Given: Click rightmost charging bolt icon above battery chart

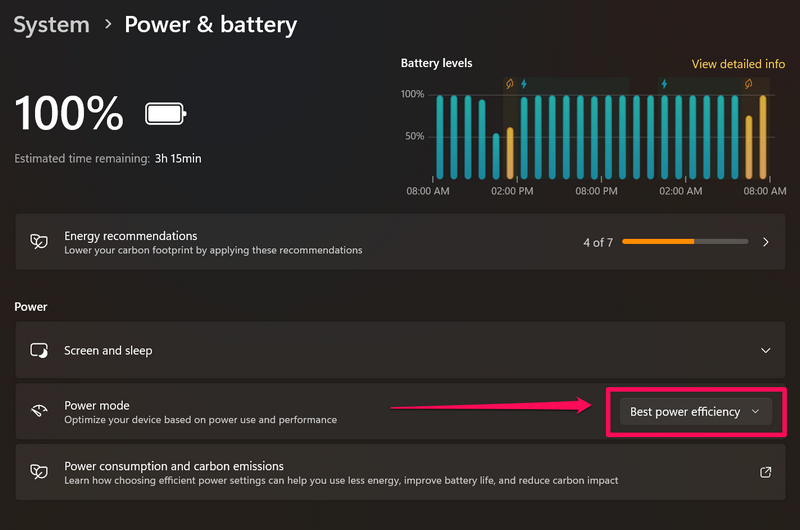Looking at the screenshot, I should coord(663,84).
